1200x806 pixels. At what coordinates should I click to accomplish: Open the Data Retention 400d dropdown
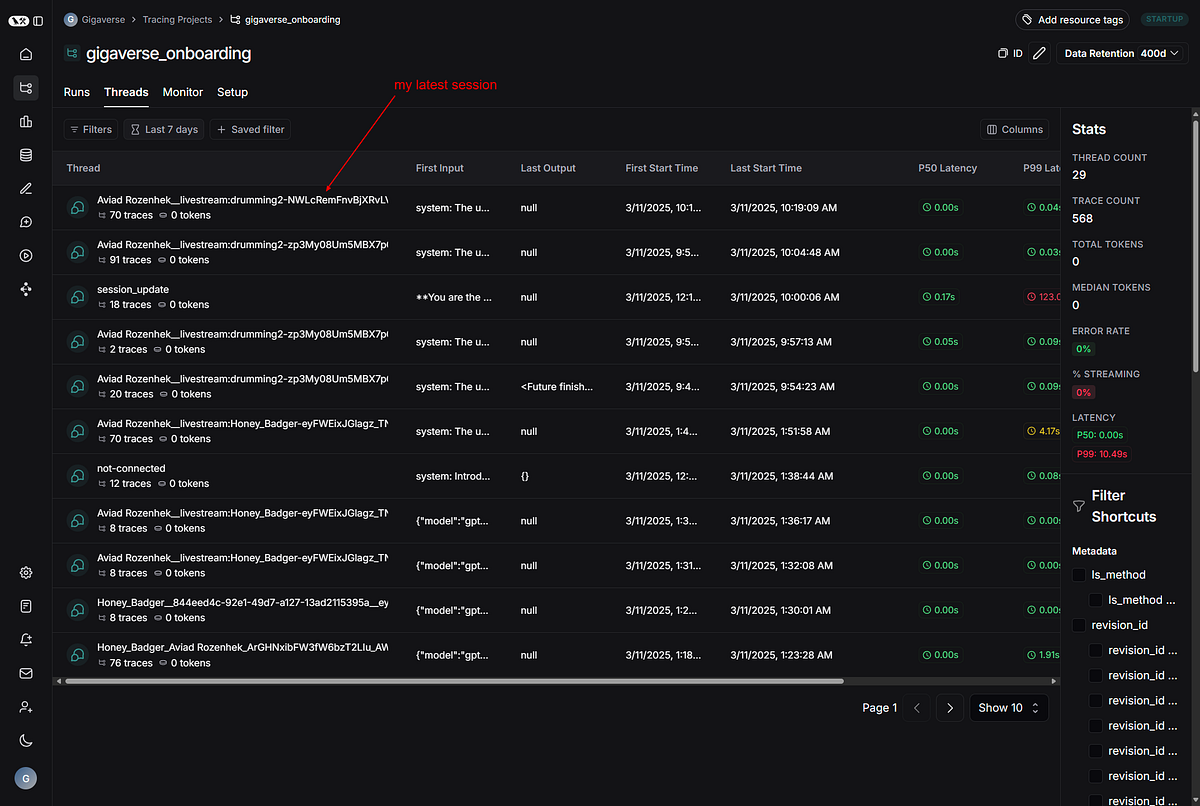click(x=1121, y=53)
